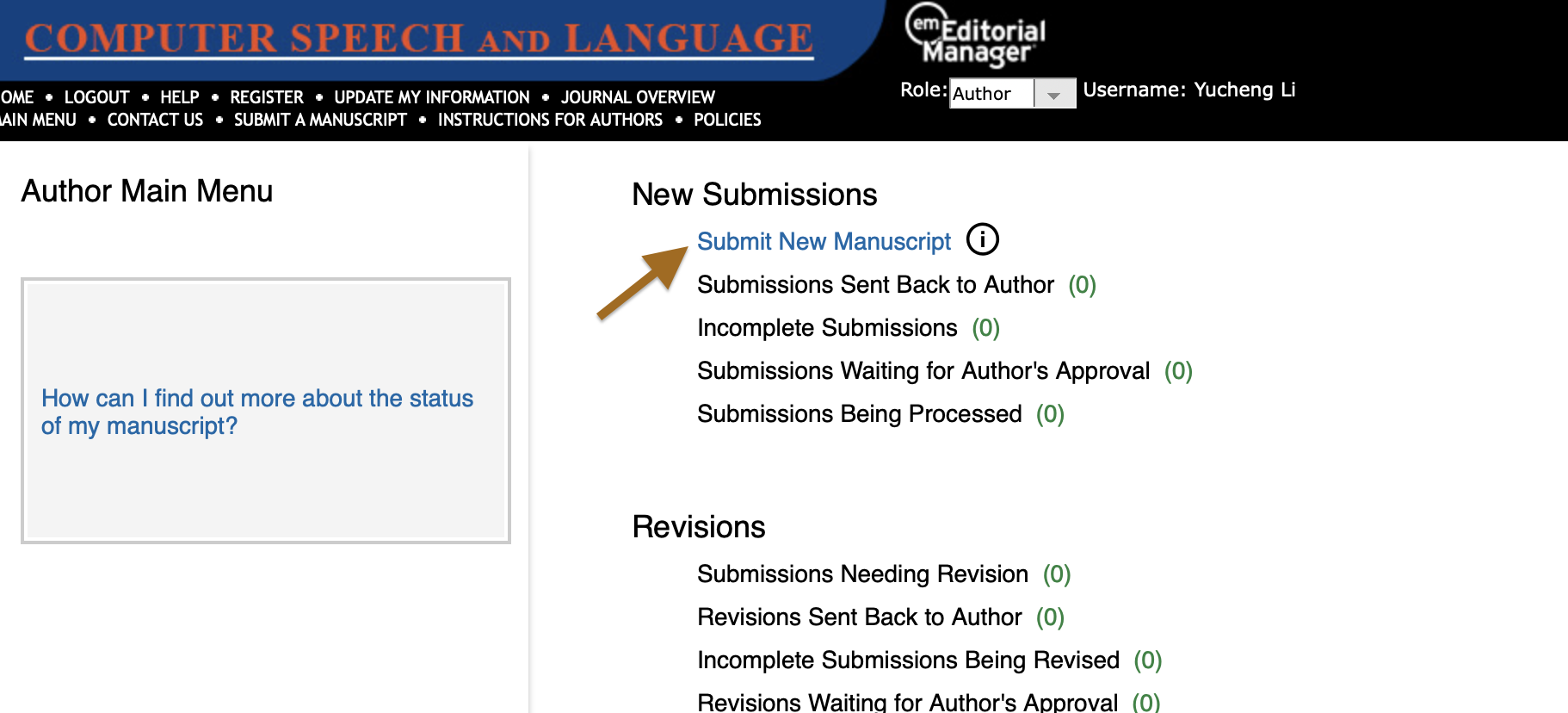The width and height of the screenshot is (1568, 713).
Task: Select the Author role combo box
Action: click(x=992, y=94)
